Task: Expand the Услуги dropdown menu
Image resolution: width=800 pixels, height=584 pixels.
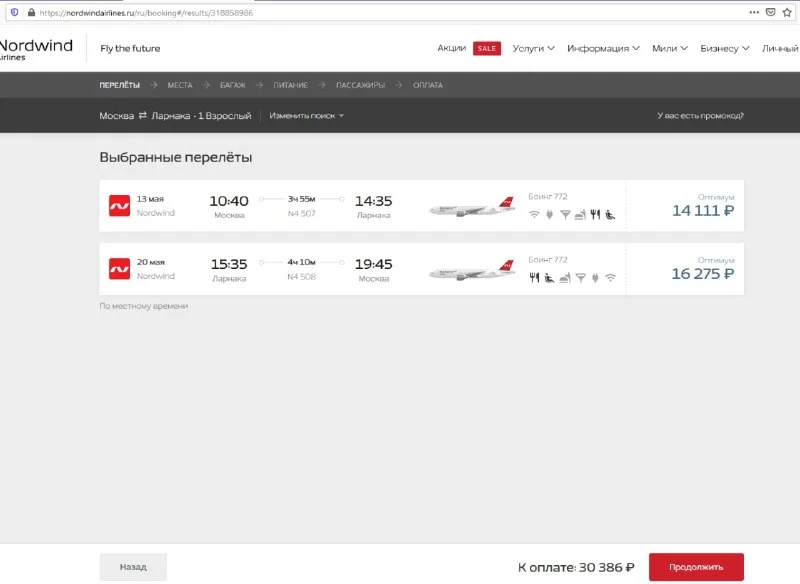Action: [533, 48]
